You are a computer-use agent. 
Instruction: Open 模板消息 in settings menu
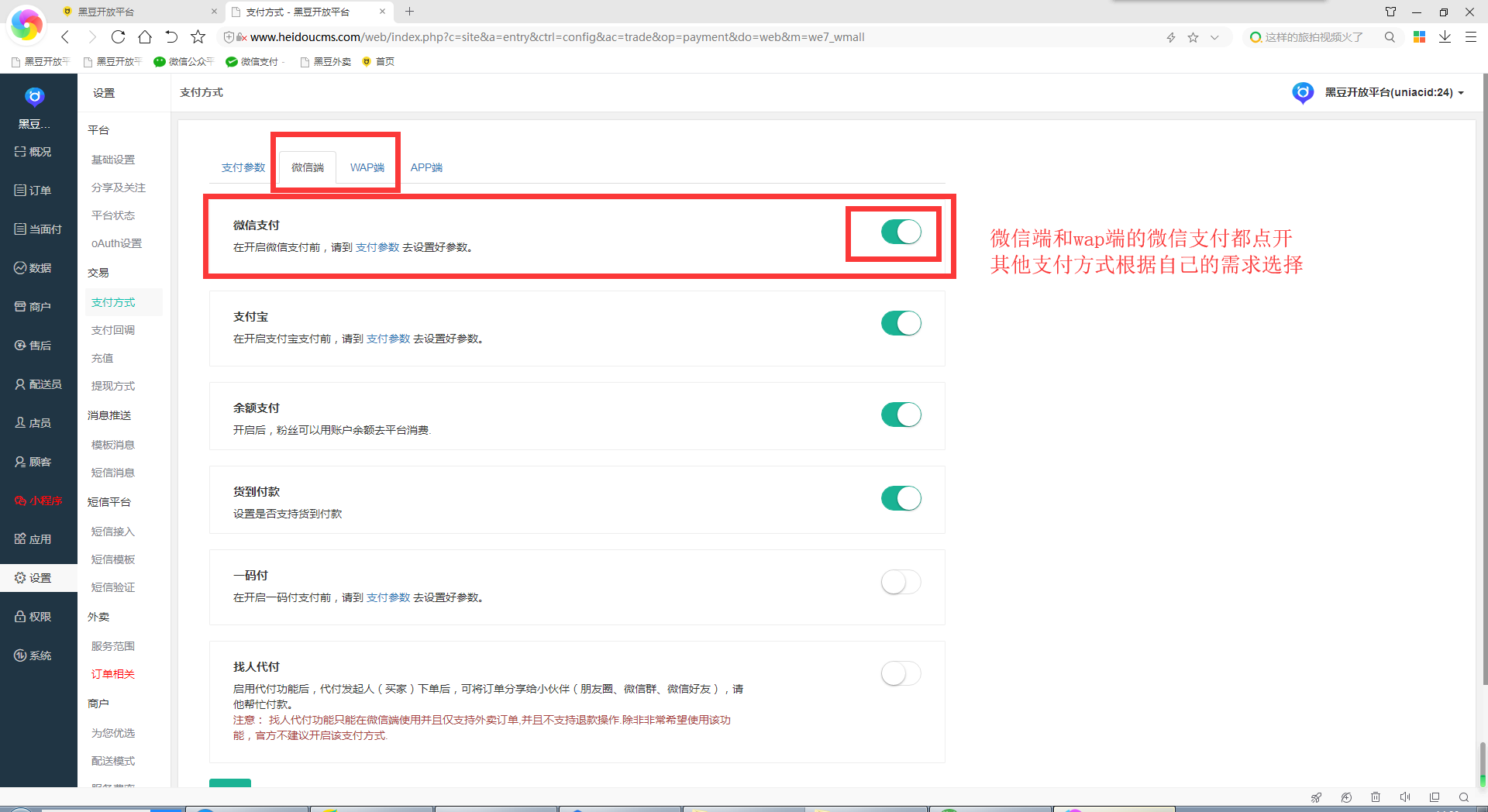[x=113, y=445]
